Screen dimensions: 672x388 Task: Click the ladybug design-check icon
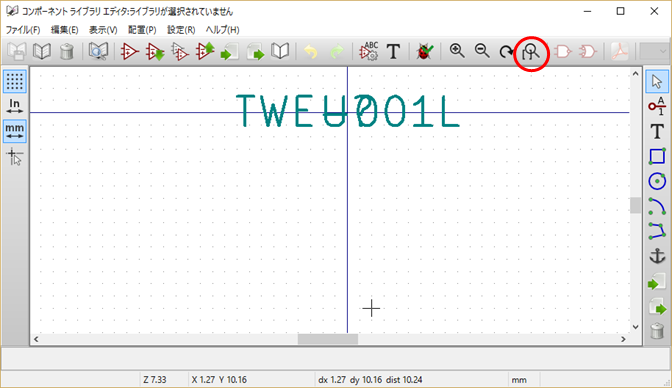point(425,52)
